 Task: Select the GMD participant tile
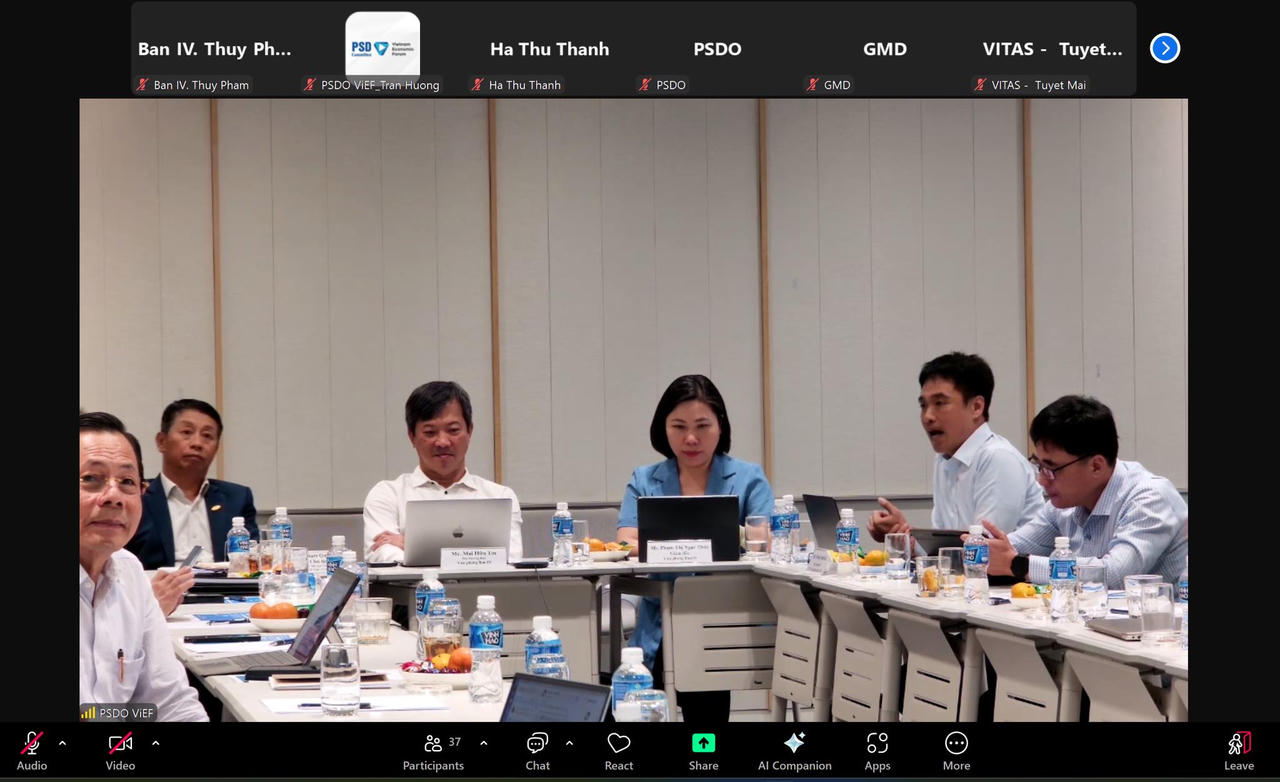[x=884, y=48]
